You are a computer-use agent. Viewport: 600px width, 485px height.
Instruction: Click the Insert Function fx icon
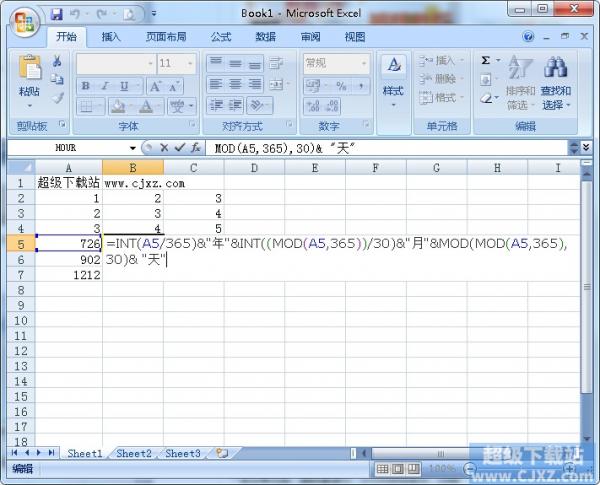tap(197, 147)
